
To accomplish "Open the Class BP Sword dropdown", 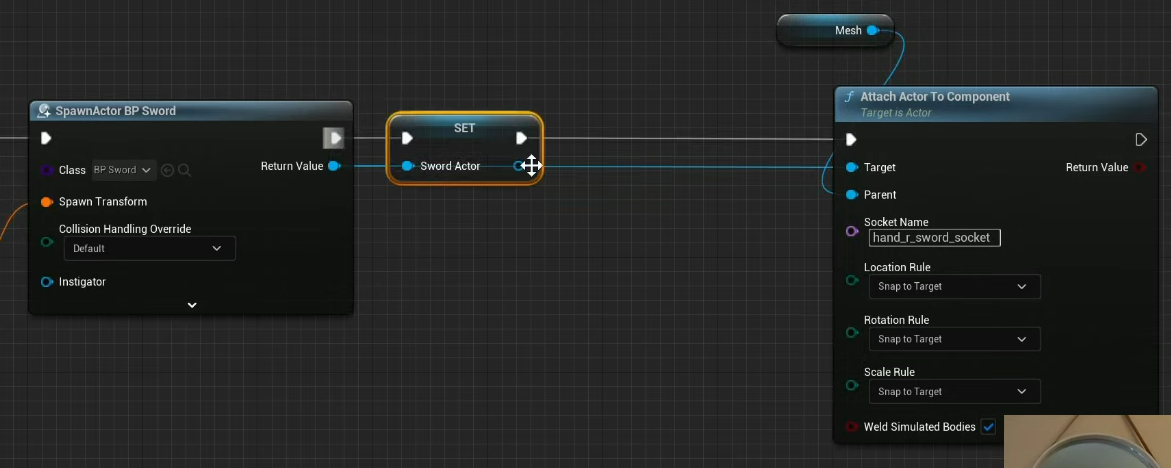I will pos(124,170).
